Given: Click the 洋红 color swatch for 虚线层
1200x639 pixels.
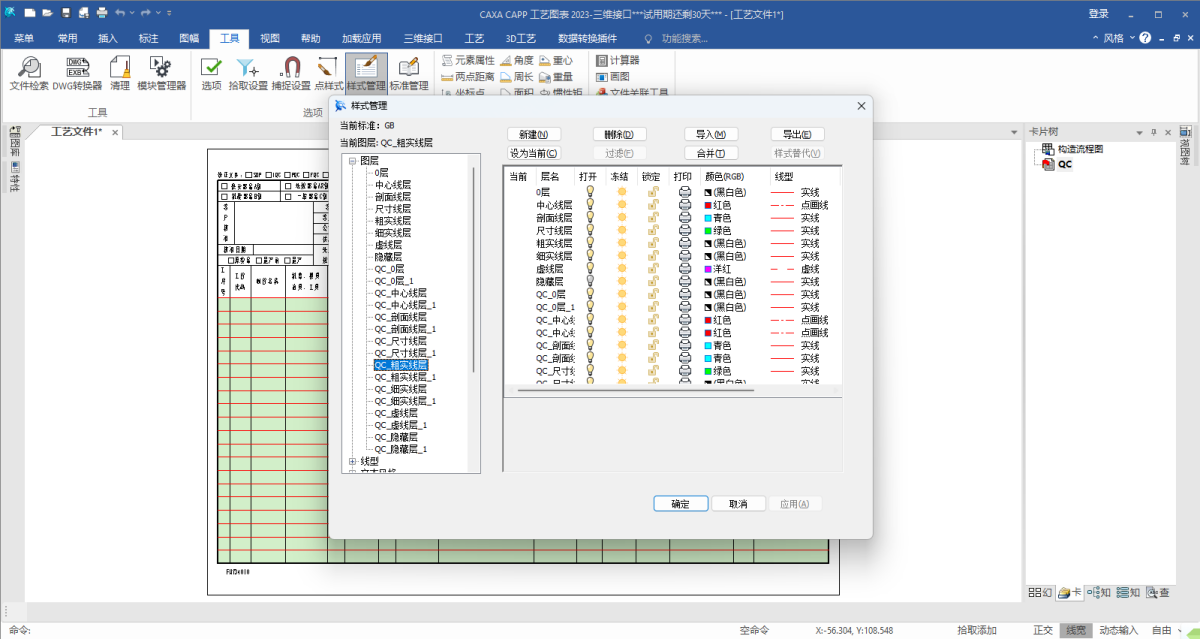Looking at the screenshot, I should [x=708, y=269].
